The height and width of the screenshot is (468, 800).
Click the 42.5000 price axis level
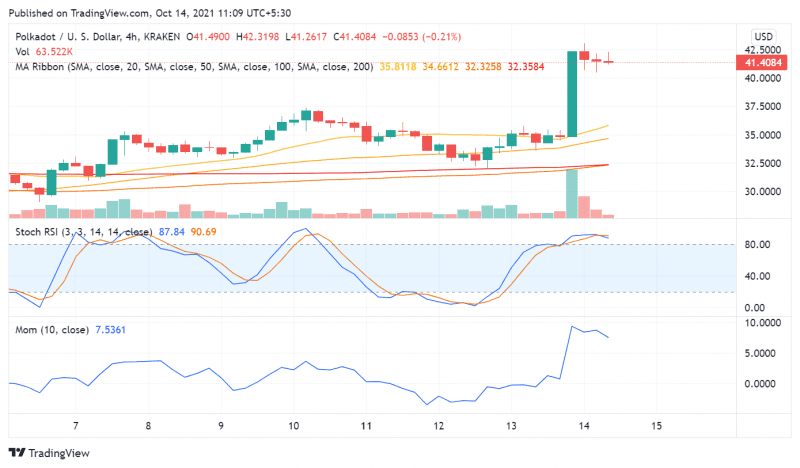click(763, 49)
